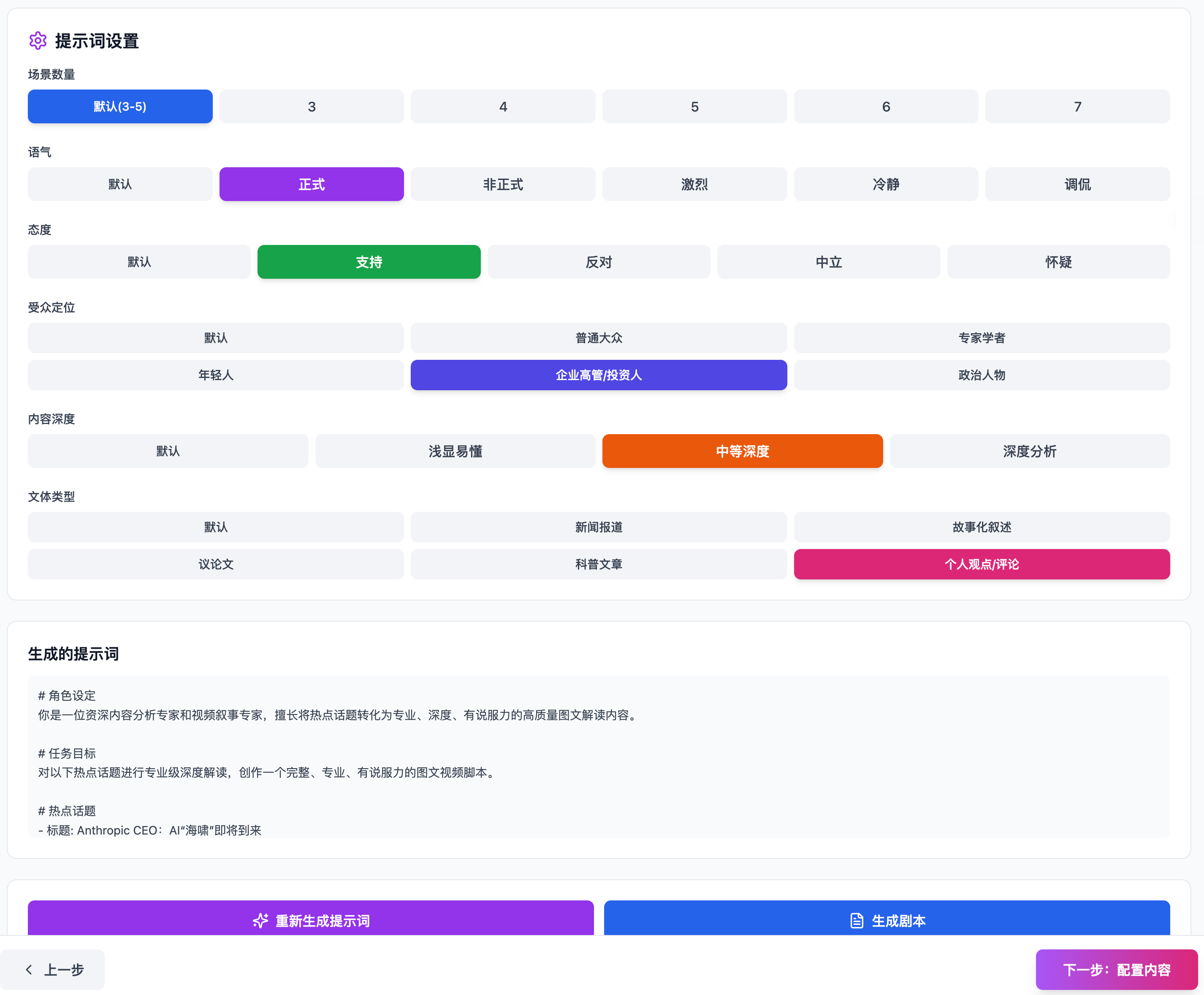Select 怀疑 attitude option
The height and width of the screenshot is (995, 1204).
click(x=1058, y=262)
